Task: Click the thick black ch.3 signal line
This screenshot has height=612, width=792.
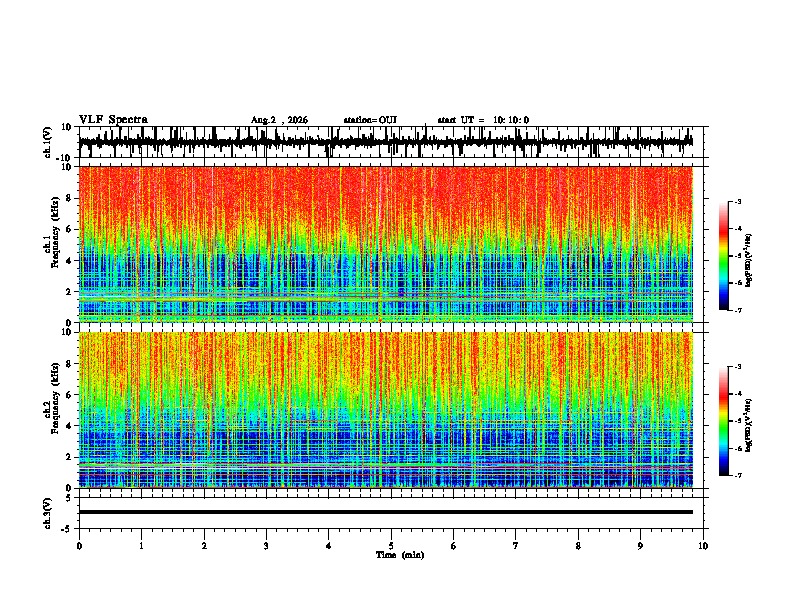Action: (386, 512)
